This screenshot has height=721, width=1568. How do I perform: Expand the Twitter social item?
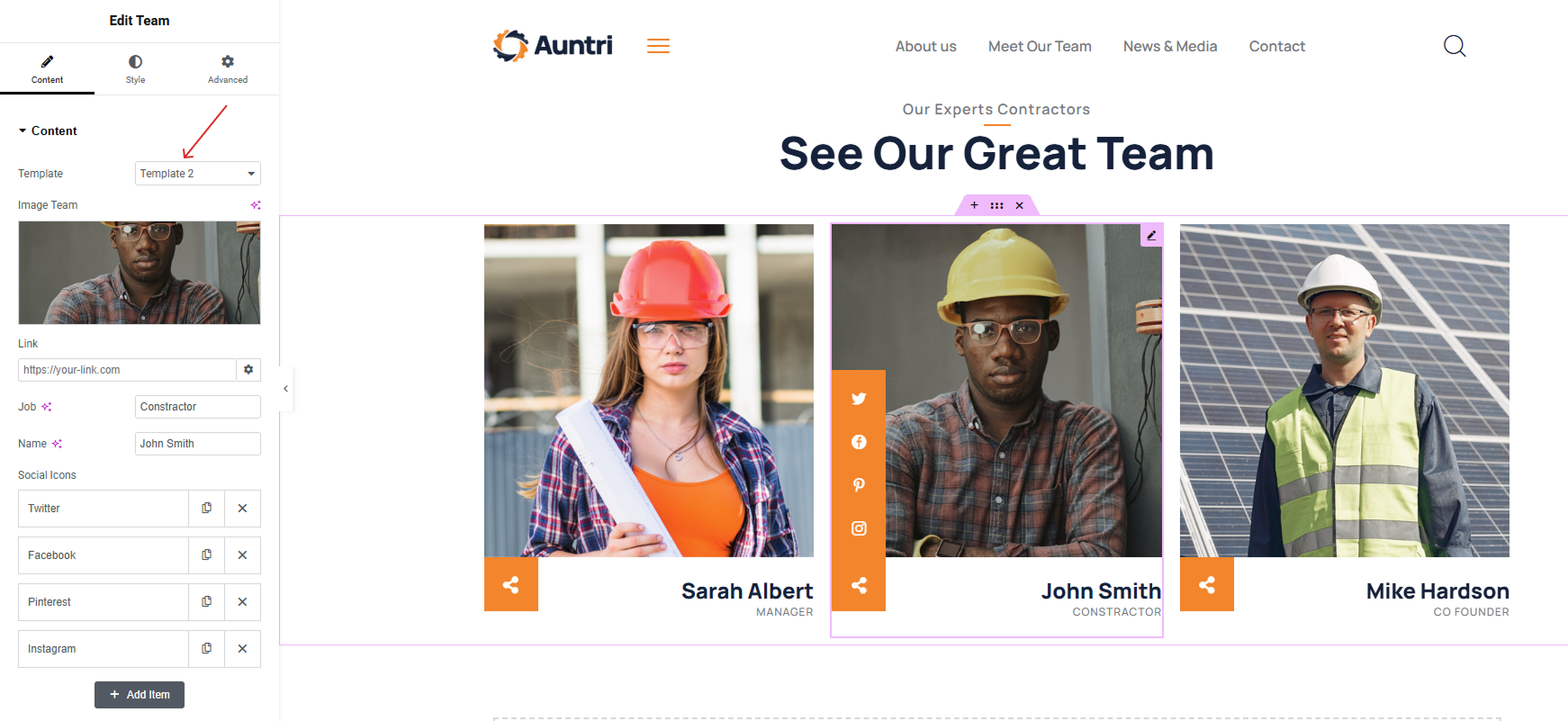click(x=104, y=509)
